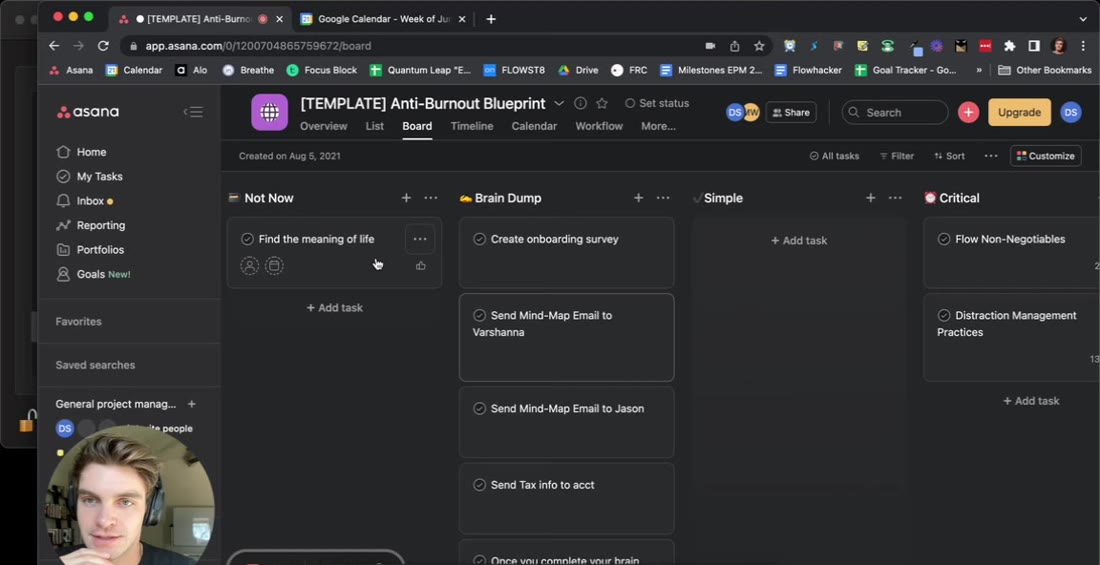
Task: Open Filter options
Action: [x=897, y=156]
